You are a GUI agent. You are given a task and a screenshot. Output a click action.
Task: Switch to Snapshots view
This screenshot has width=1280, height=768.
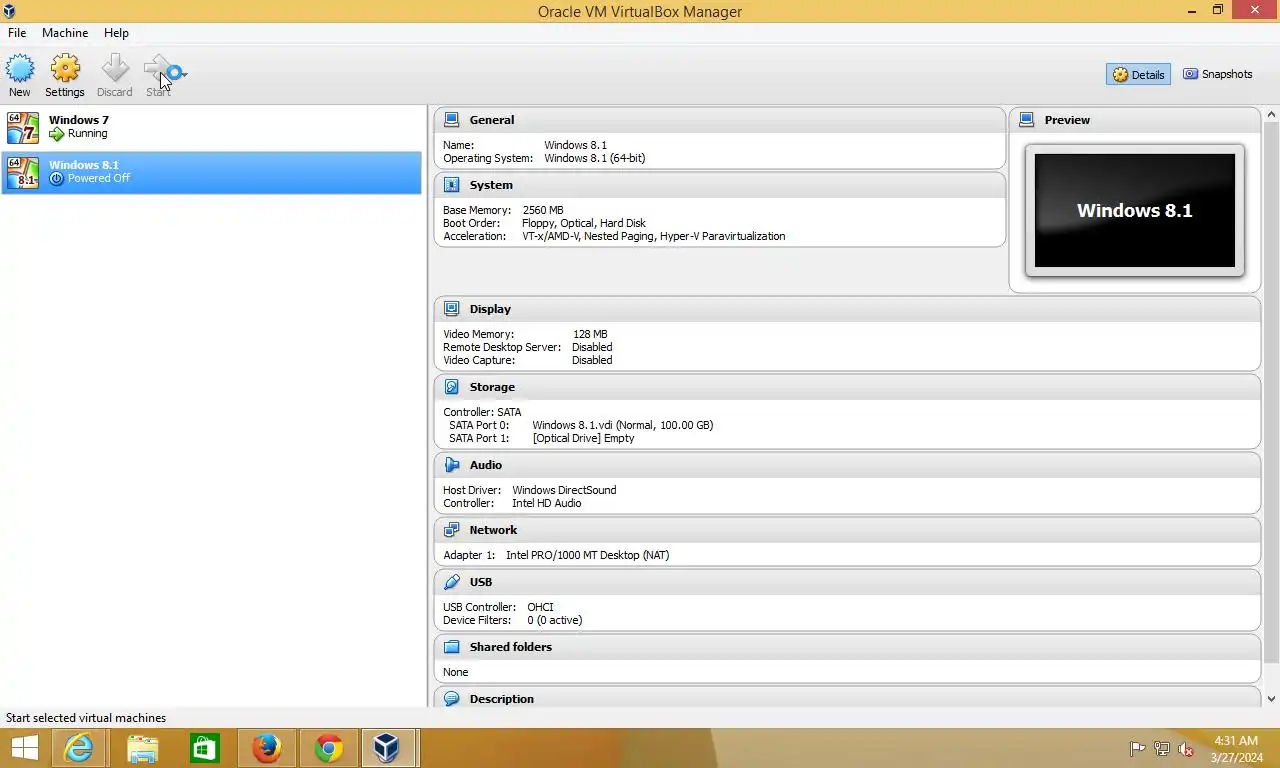pos(1217,74)
